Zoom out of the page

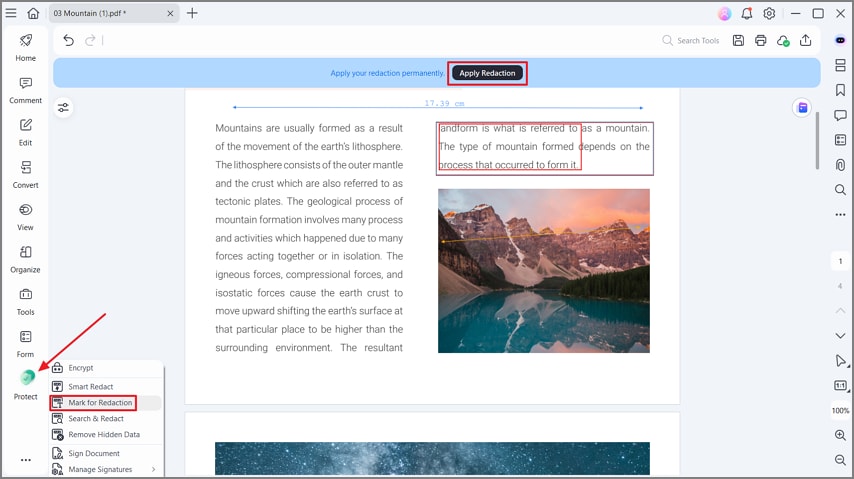pyautogui.click(x=840, y=460)
